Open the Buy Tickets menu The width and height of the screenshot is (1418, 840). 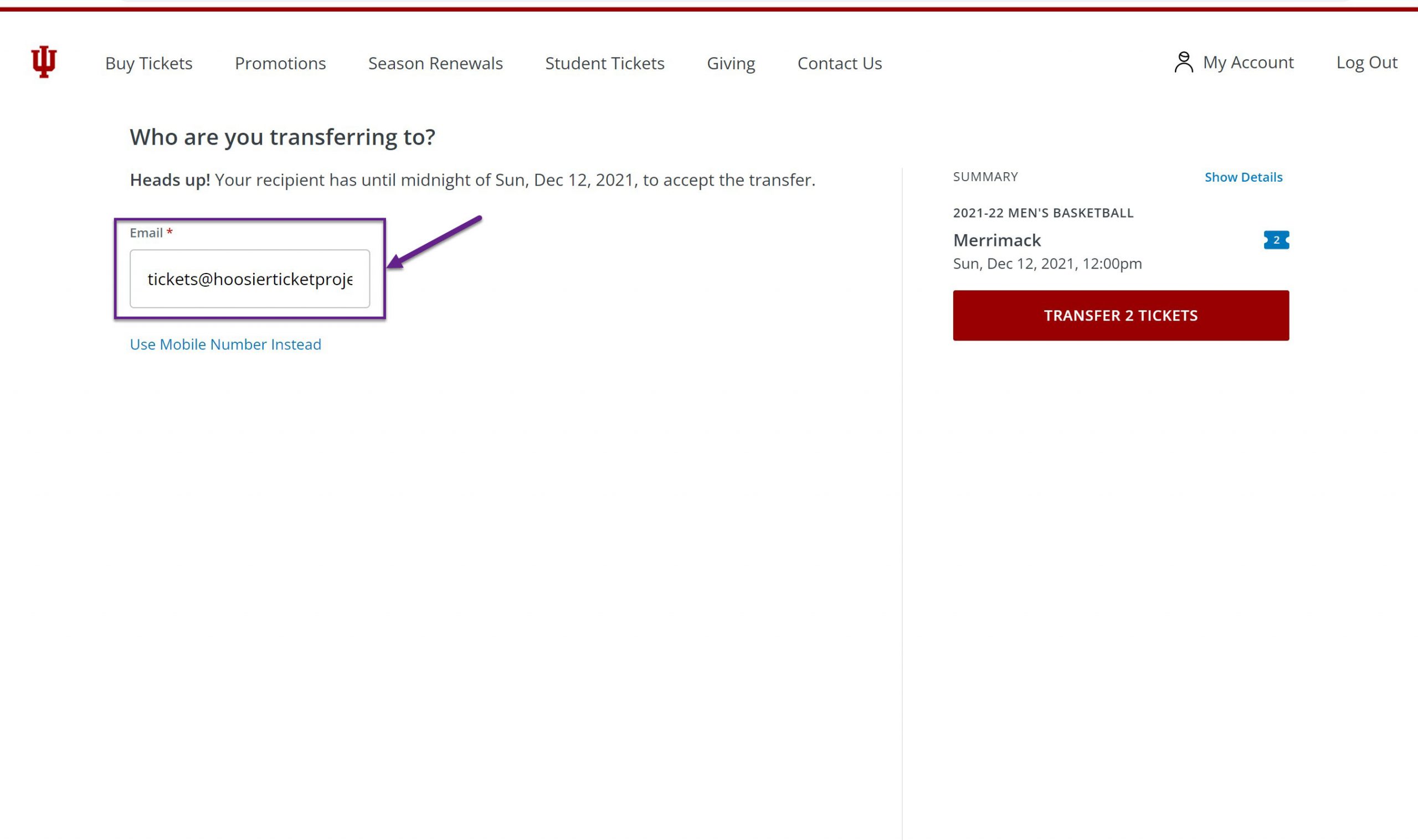(149, 63)
